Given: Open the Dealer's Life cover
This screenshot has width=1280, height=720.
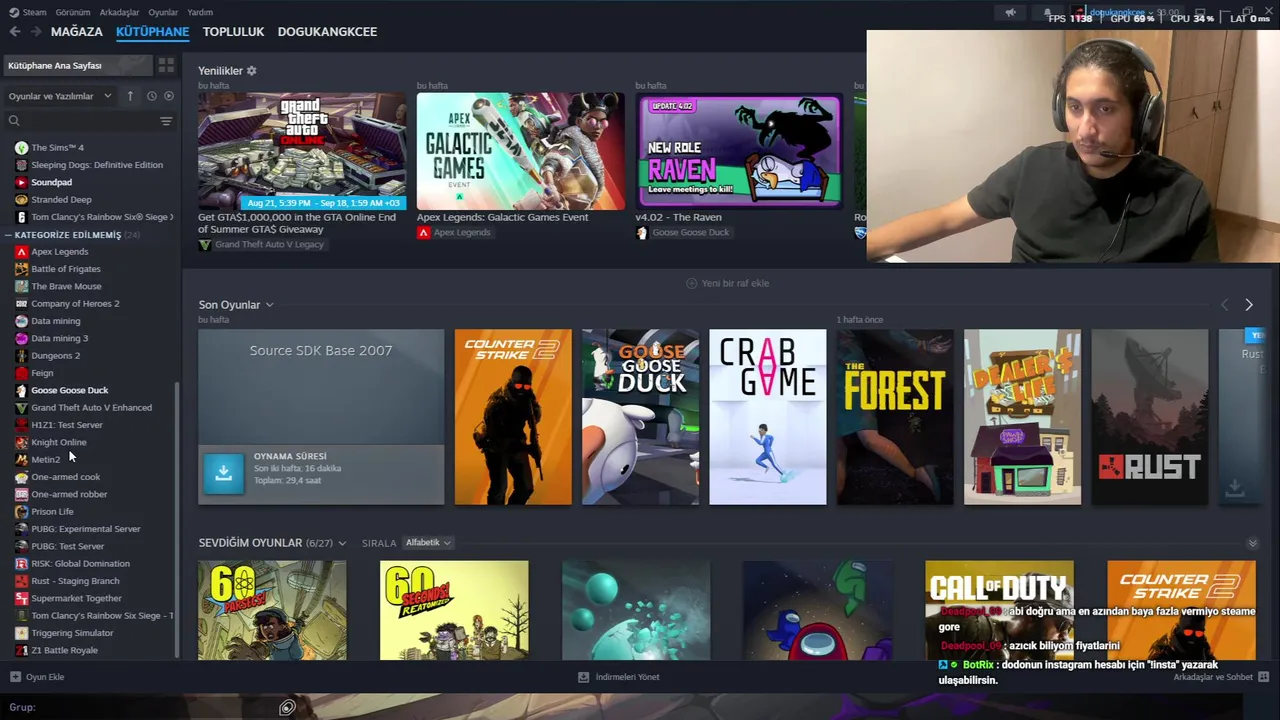Looking at the screenshot, I should tap(1022, 417).
